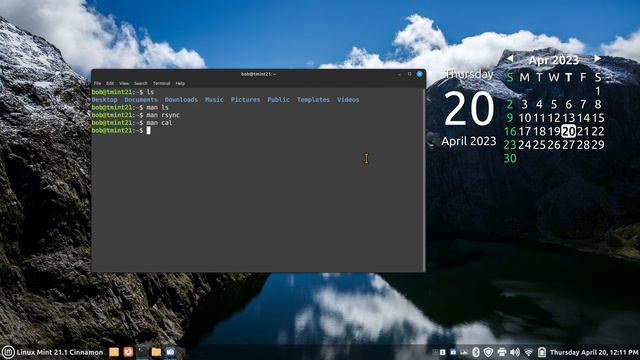The image size is (640, 360).
Task: Select date 30 in the calendar
Action: (x=510, y=158)
